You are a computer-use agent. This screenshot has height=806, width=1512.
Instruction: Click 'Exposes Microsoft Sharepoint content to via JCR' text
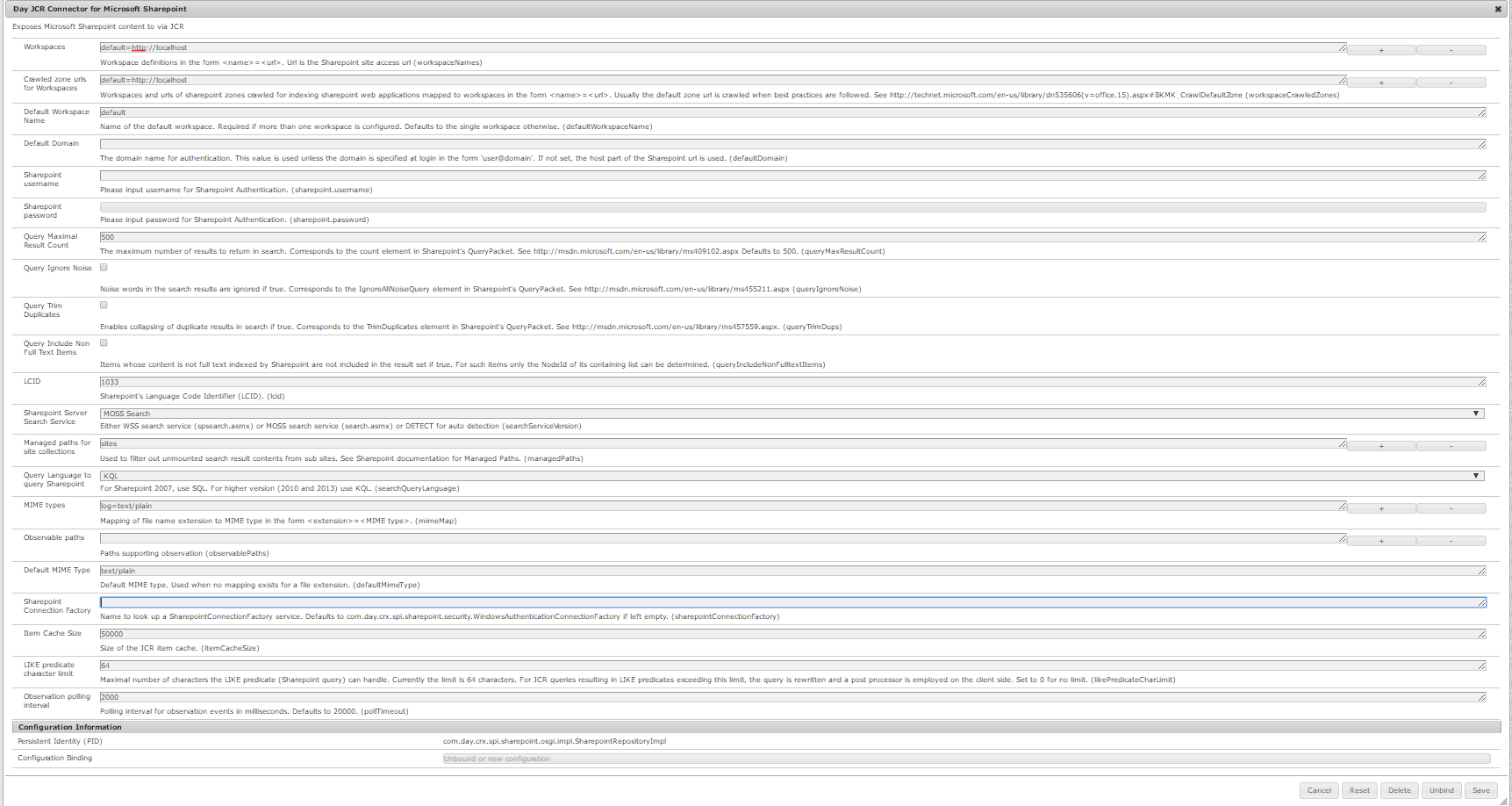(x=98, y=26)
